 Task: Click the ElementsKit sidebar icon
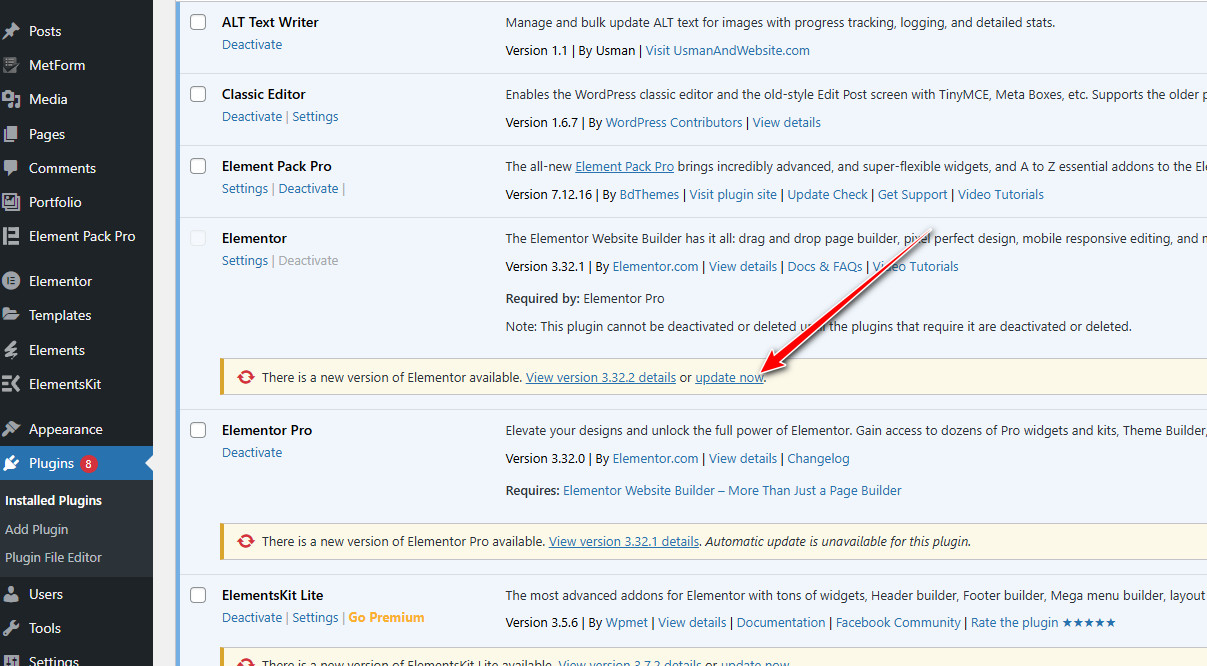11,384
